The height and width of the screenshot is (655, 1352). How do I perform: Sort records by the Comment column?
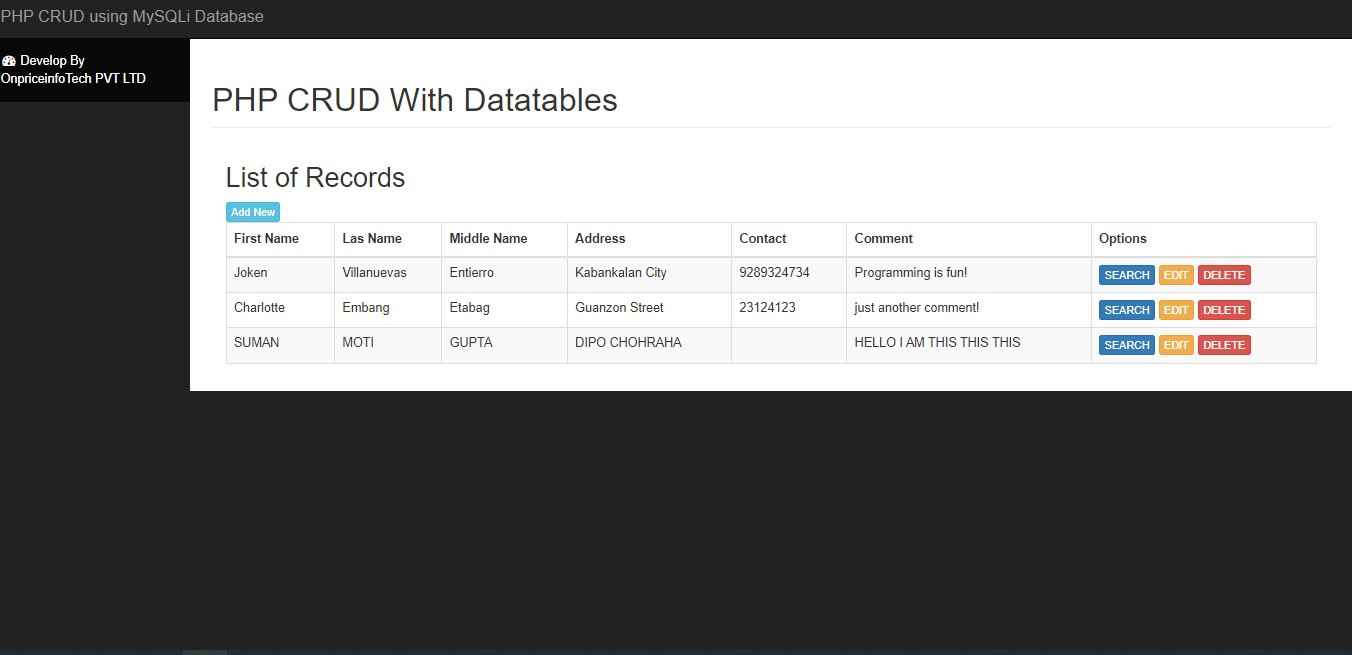pyautogui.click(x=883, y=238)
